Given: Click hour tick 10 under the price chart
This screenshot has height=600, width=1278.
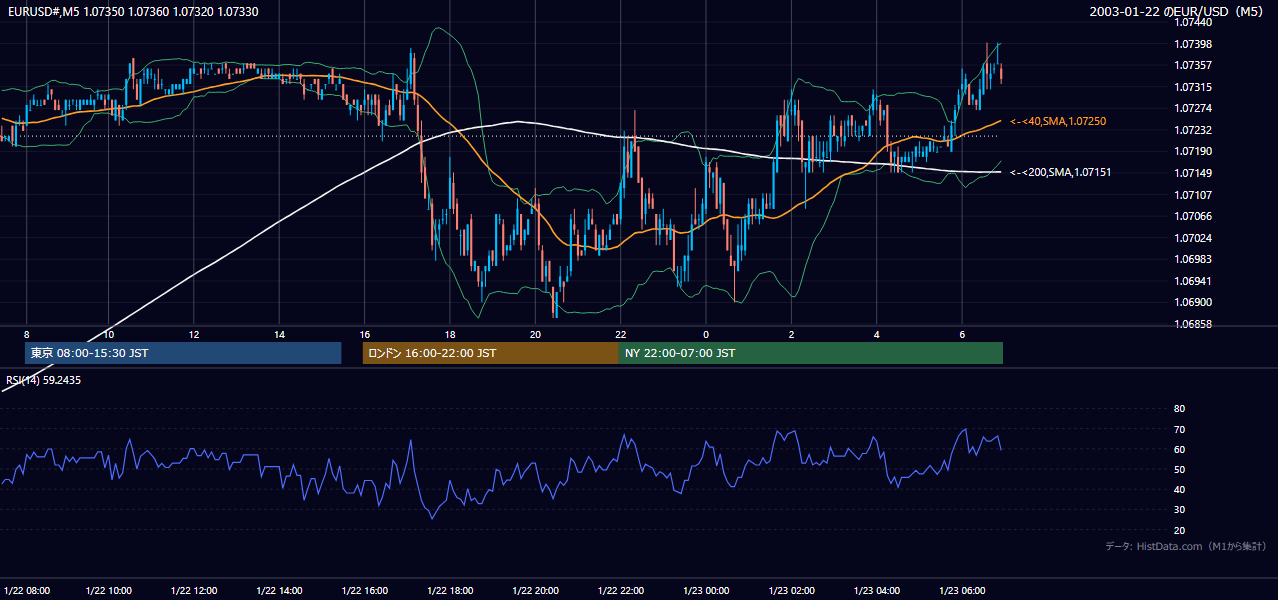Looking at the screenshot, I should (109, 334).
